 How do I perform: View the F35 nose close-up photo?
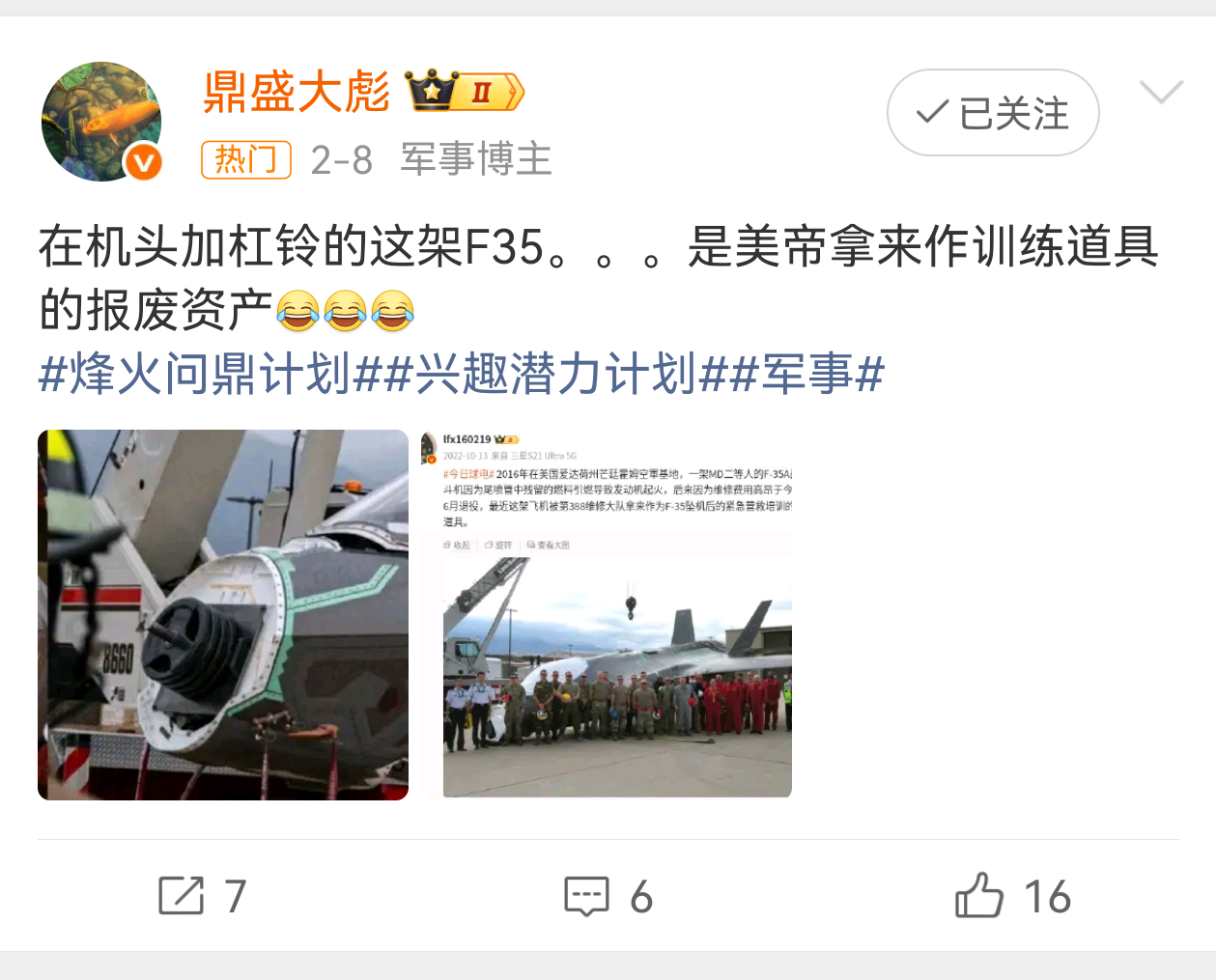point(223,615)
